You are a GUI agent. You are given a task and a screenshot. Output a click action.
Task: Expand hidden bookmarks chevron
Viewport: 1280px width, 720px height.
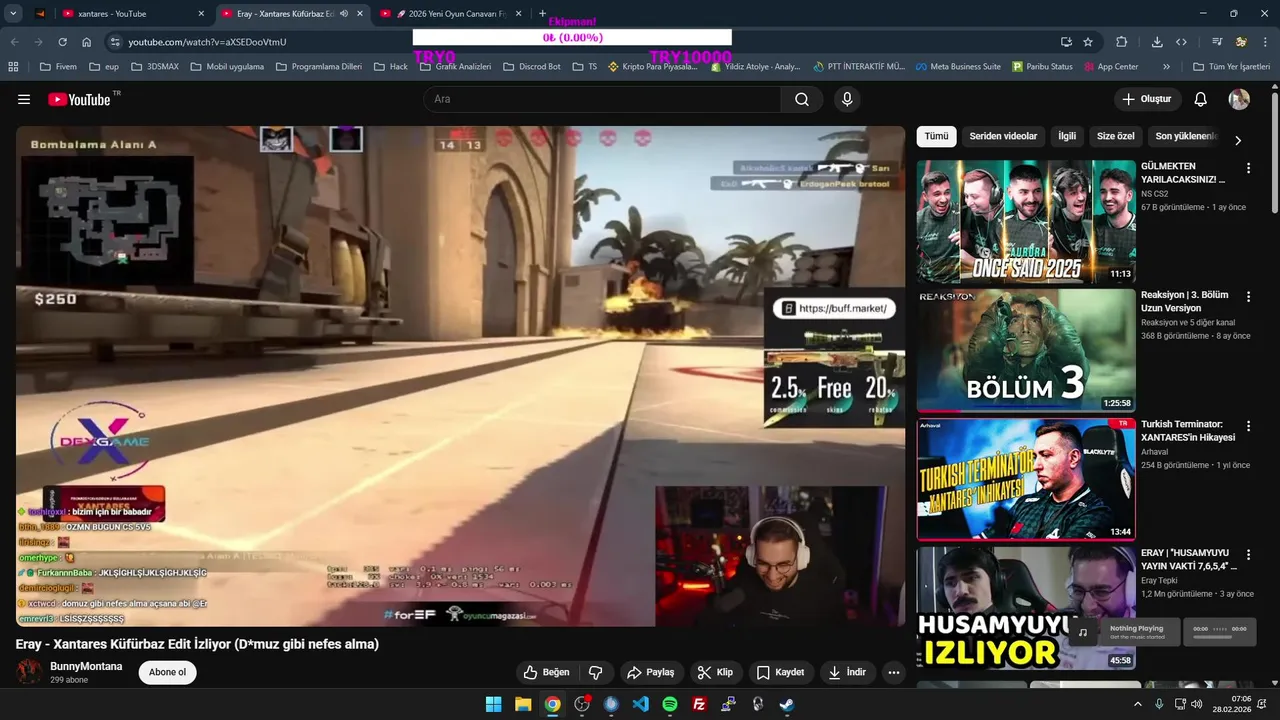[1166, 67]
